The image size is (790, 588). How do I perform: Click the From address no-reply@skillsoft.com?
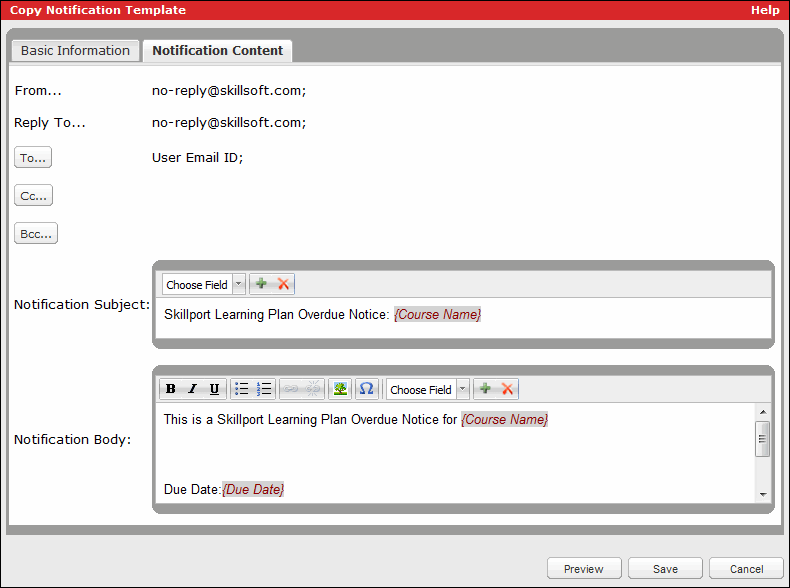pyautogui.click(x=229, y=91)
